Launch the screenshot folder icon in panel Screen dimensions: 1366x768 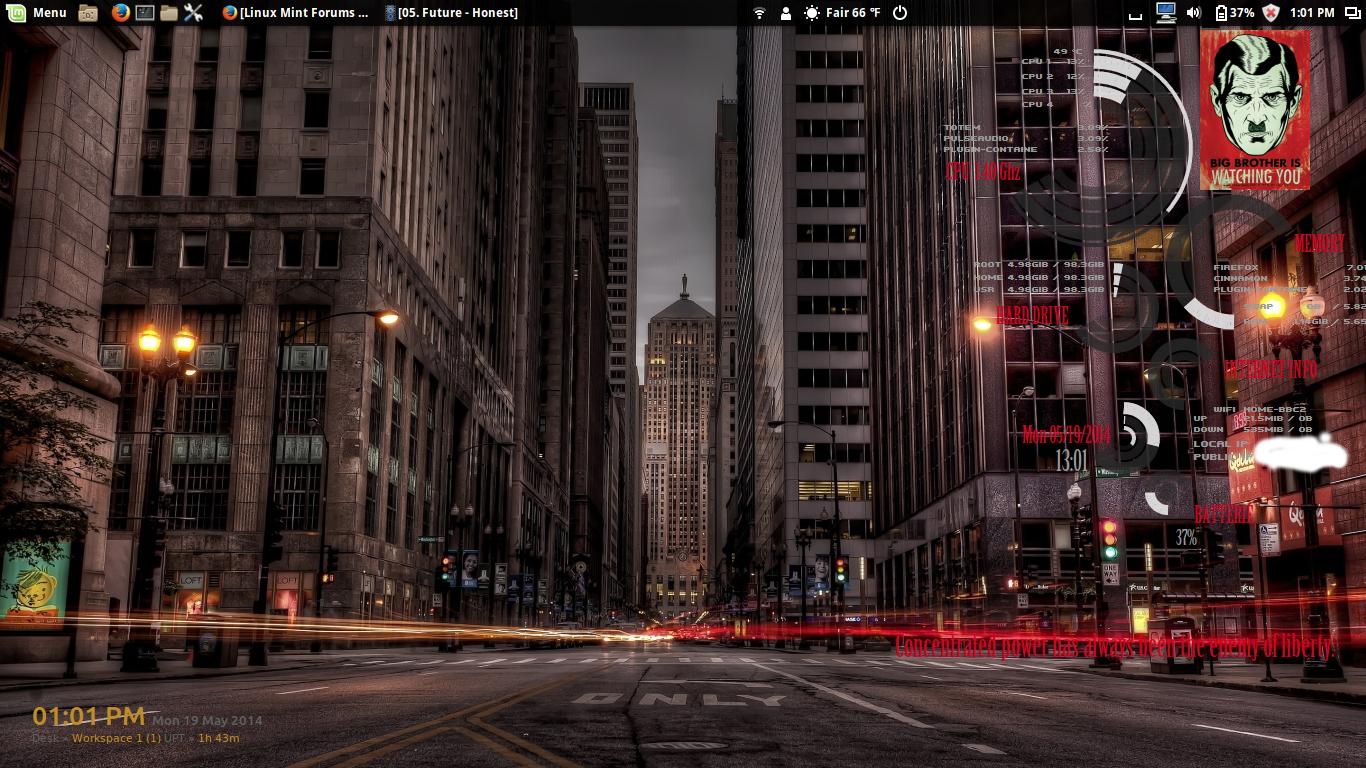click(88, 13)
